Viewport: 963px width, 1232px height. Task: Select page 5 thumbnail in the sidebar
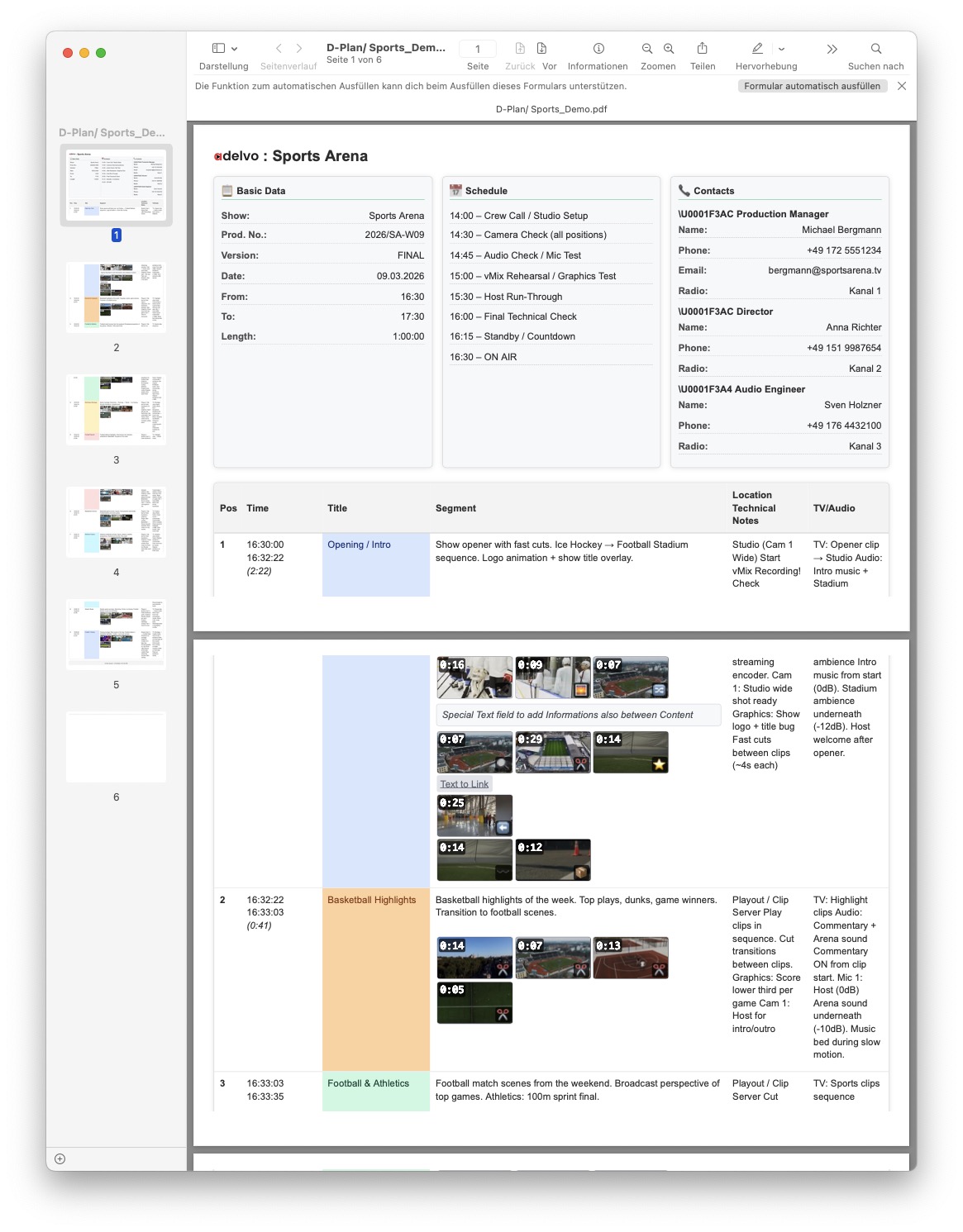pyautogui.click(x=115, y=633)
